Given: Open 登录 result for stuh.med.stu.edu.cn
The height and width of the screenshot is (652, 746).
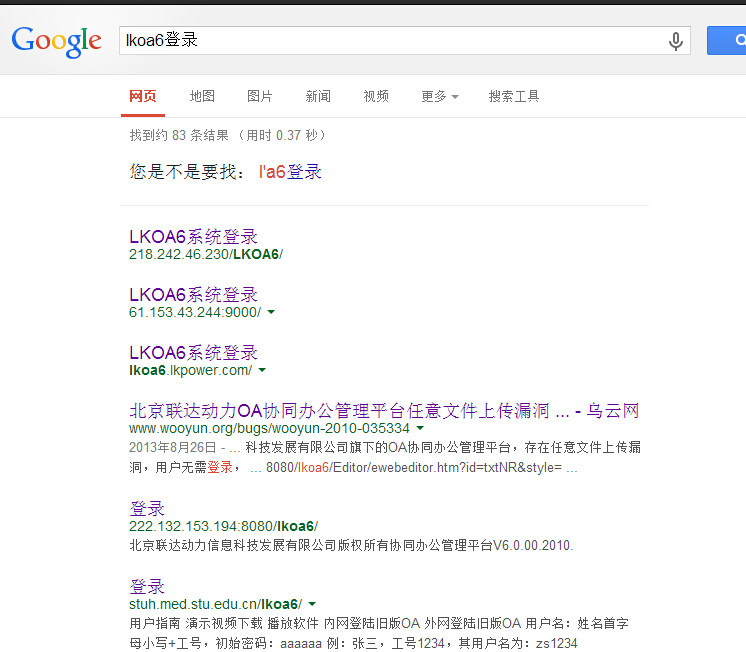Looking at the screenshot, I should (x=147, y=587).
